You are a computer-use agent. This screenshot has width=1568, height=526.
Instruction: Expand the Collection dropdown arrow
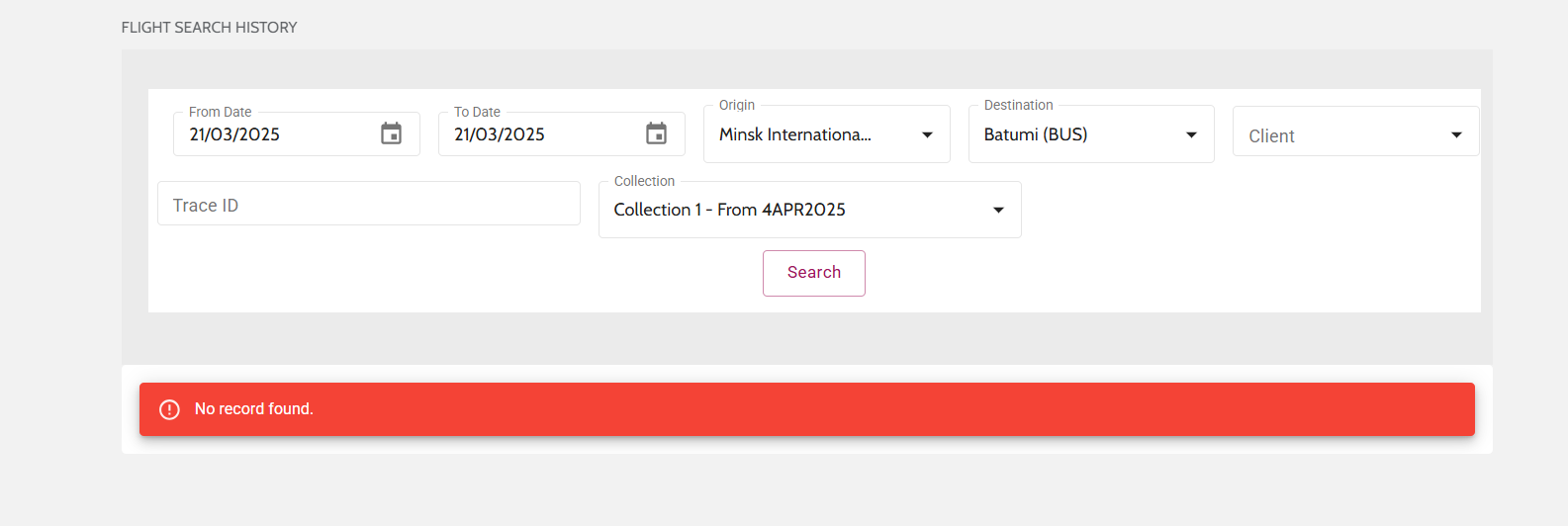click(x=998, y=210)
